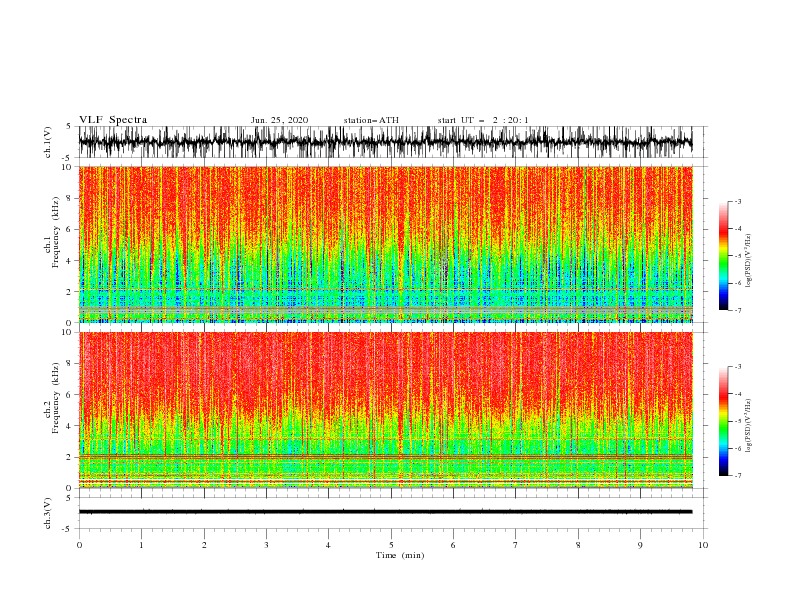Click the "VLF Spectra" plot title
792x612 pixels.
tap(113, 120)
